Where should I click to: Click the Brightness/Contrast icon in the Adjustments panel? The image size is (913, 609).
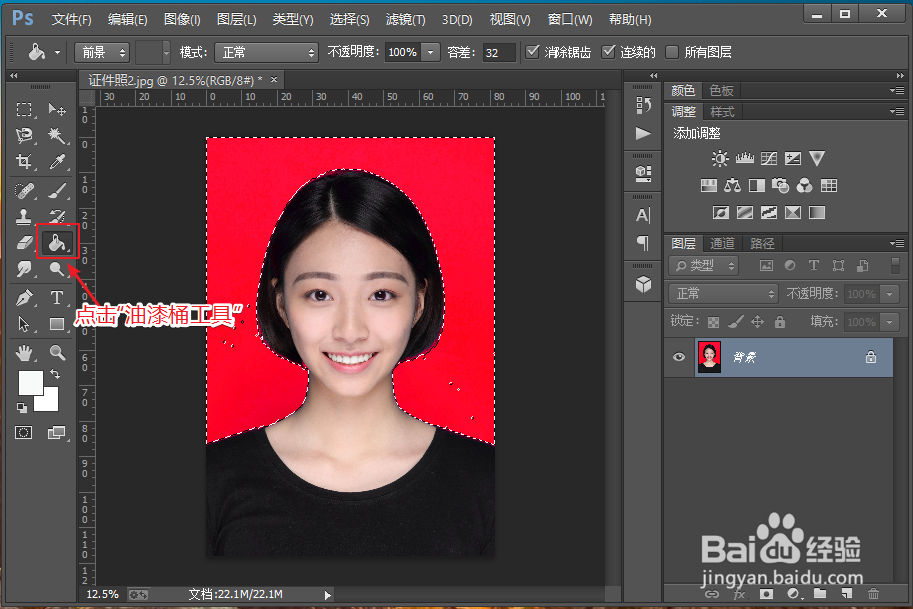(718, 157)
